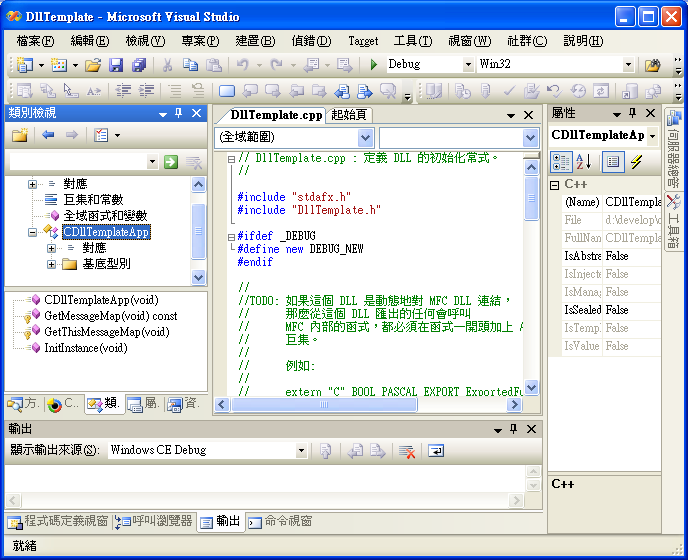Image resolution: width=688 pixels, height=560 pixels.
Task: Click Decrease Indent toolbar icon
Action: [x=123, y=91]
